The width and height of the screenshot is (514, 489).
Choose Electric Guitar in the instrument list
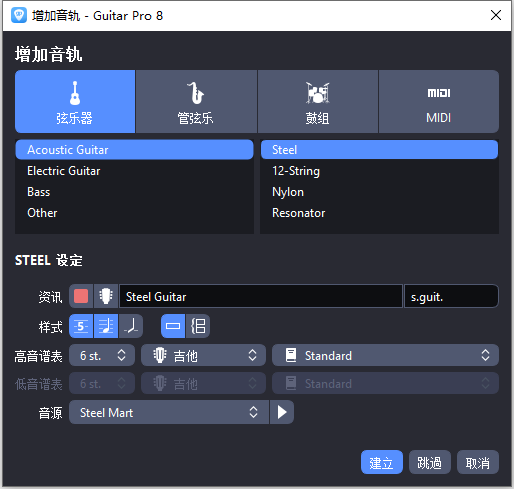[134, 171]
